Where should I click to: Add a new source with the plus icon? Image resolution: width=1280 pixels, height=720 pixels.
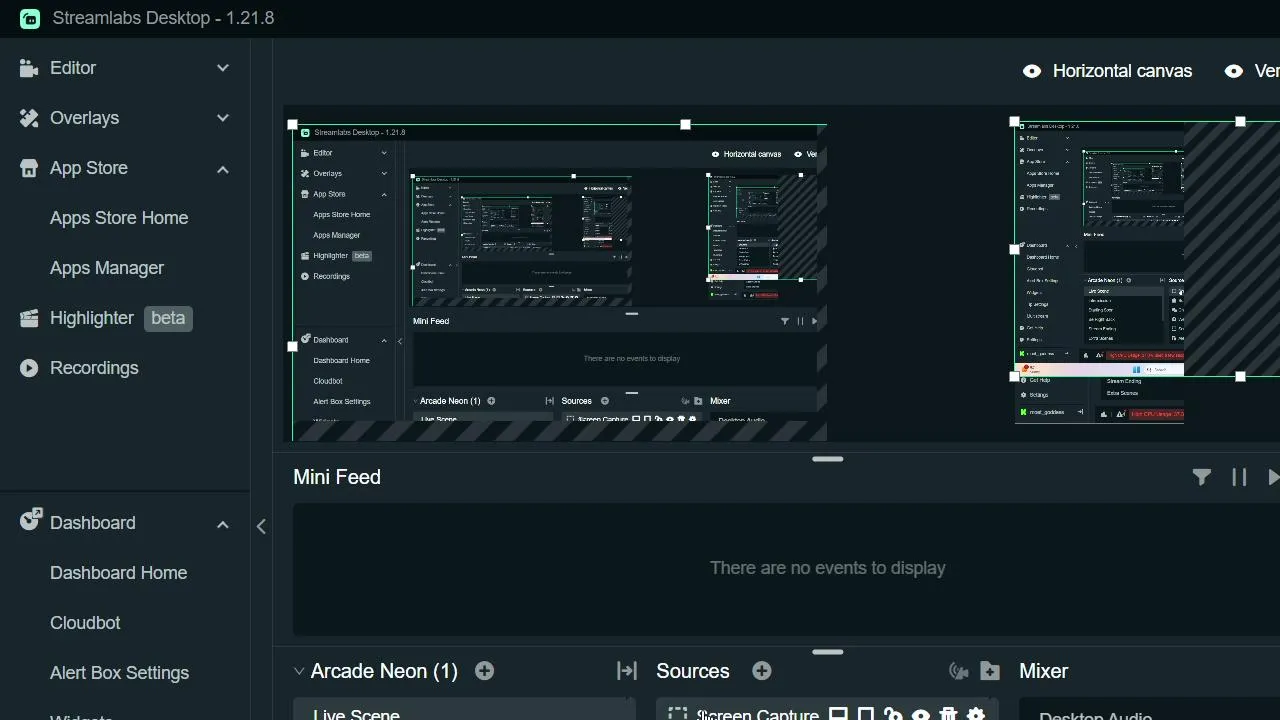[762, 671]
